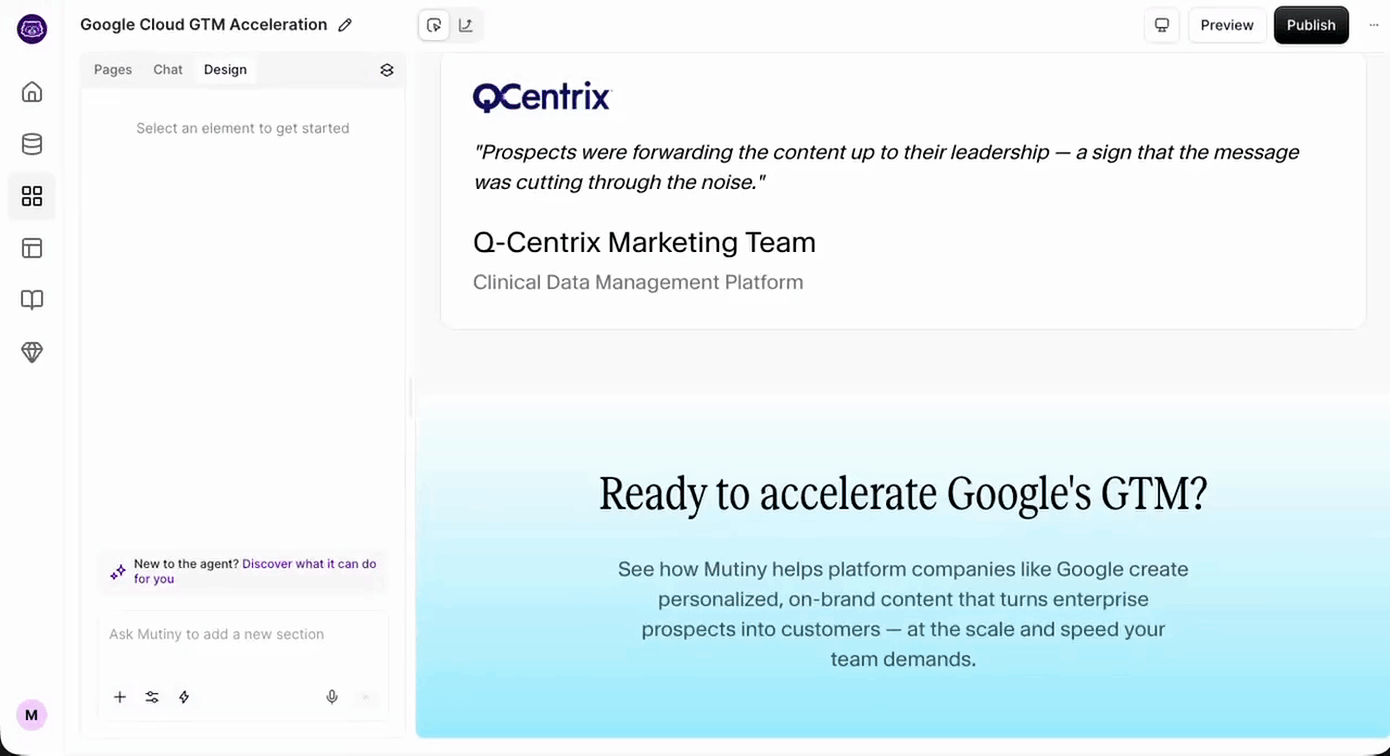This screenshot has width=1390, height=756.
Task: Select the 'Q-Centrix Marketing Team' heading
Action: tap(644, 242)
